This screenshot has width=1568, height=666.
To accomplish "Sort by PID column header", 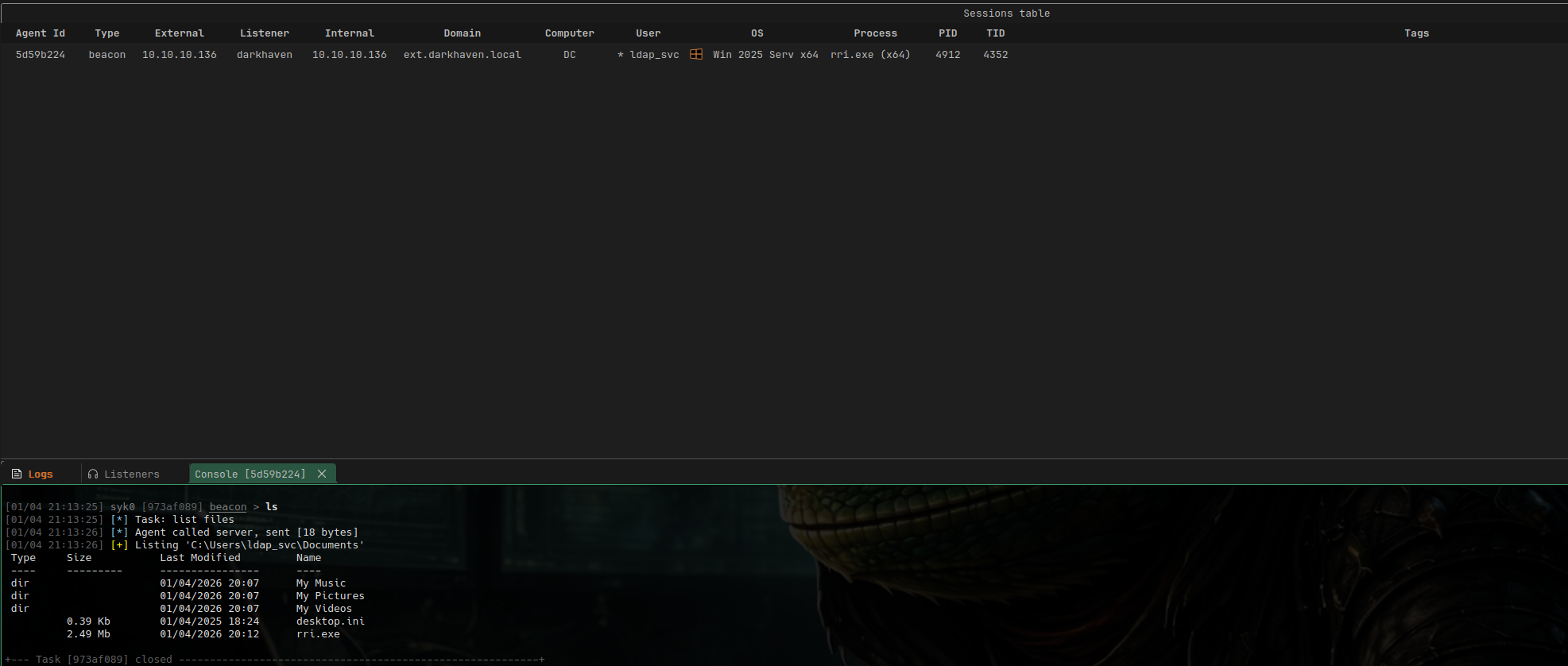I will click(948, 33).
